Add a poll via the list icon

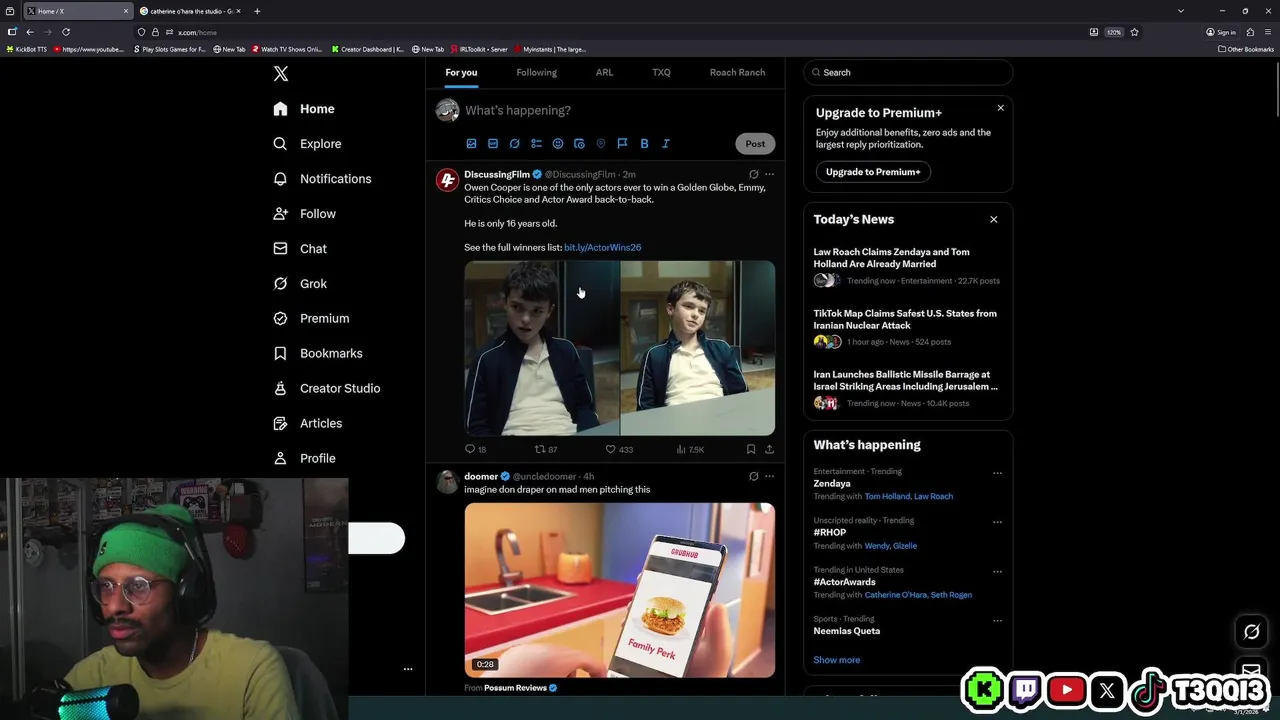point(536,144)
